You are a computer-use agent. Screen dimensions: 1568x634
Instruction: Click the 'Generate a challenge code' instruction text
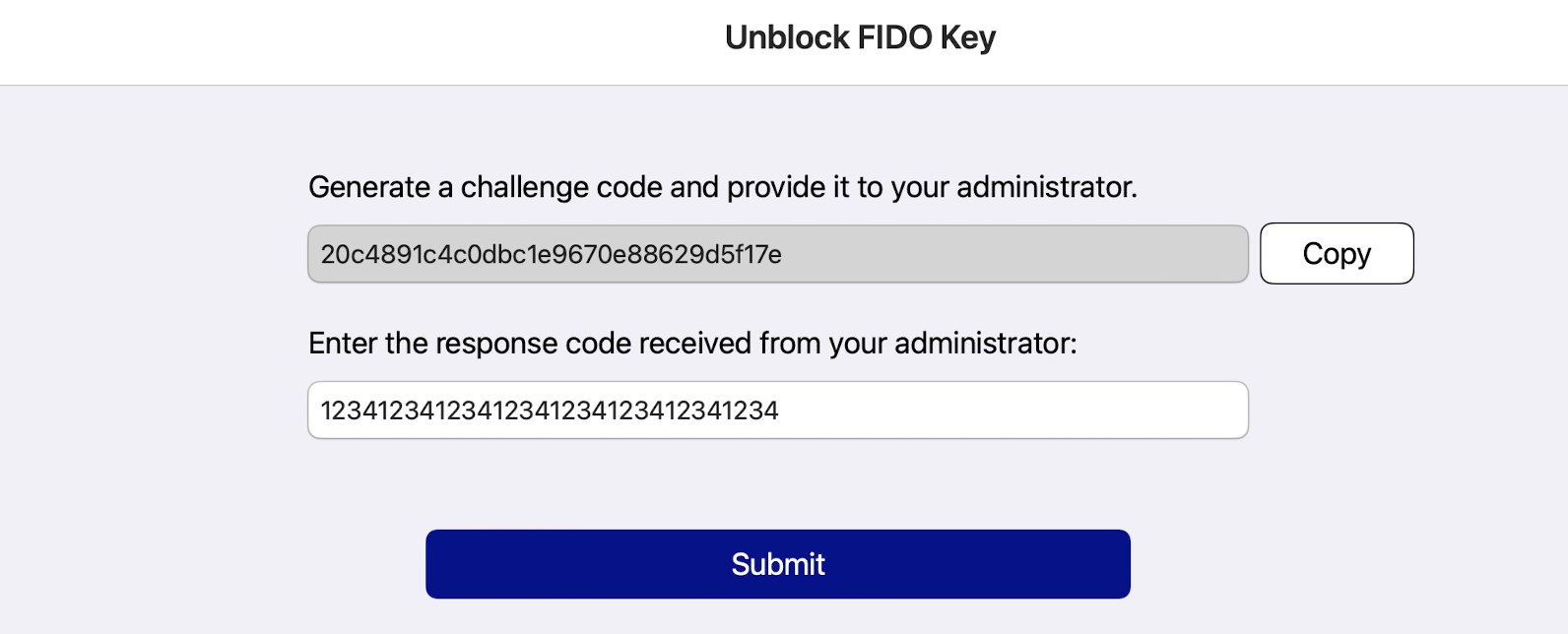722,187
